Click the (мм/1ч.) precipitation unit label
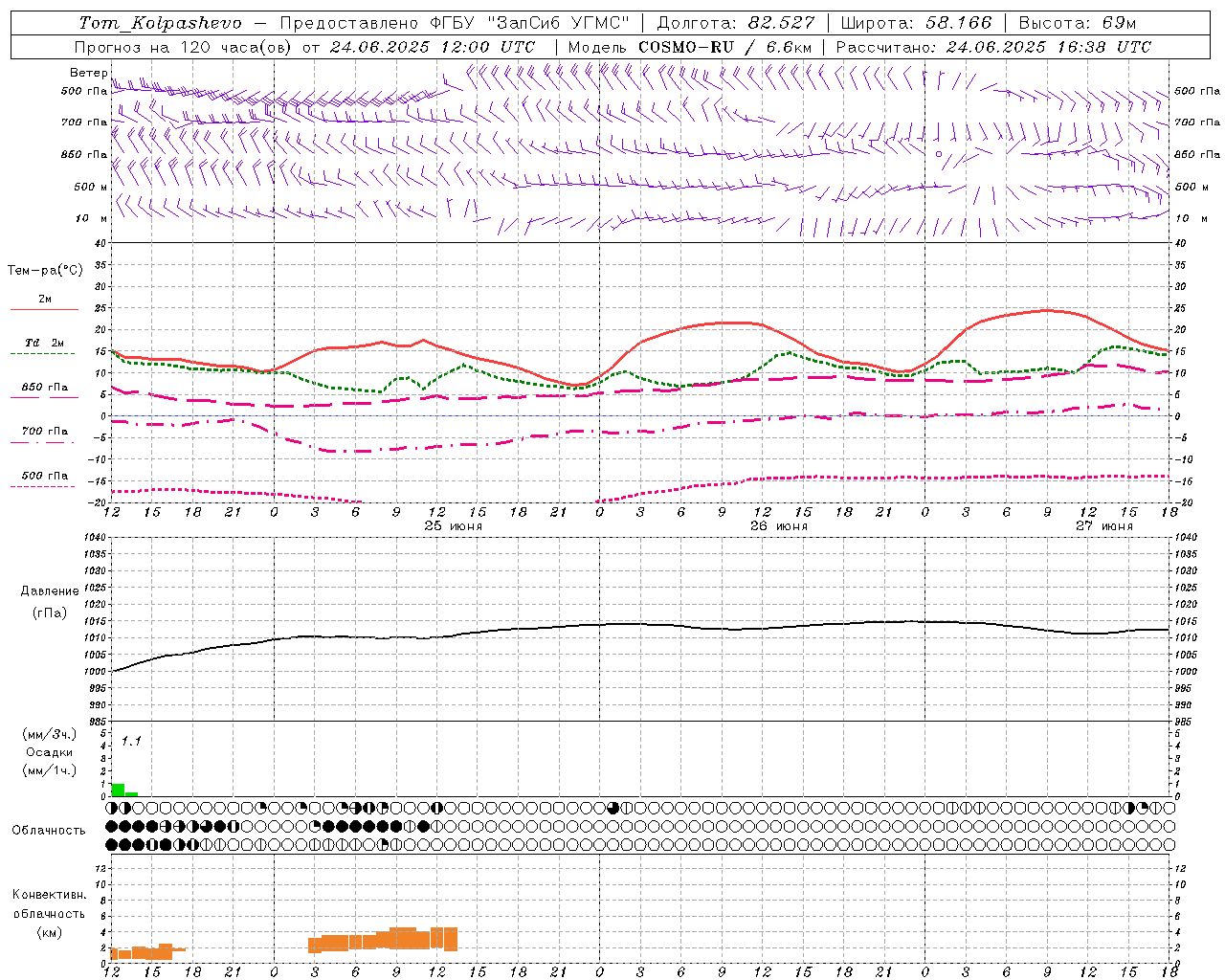The height and width of the screenshot is (980, 1225). click(x=49, y=770)
